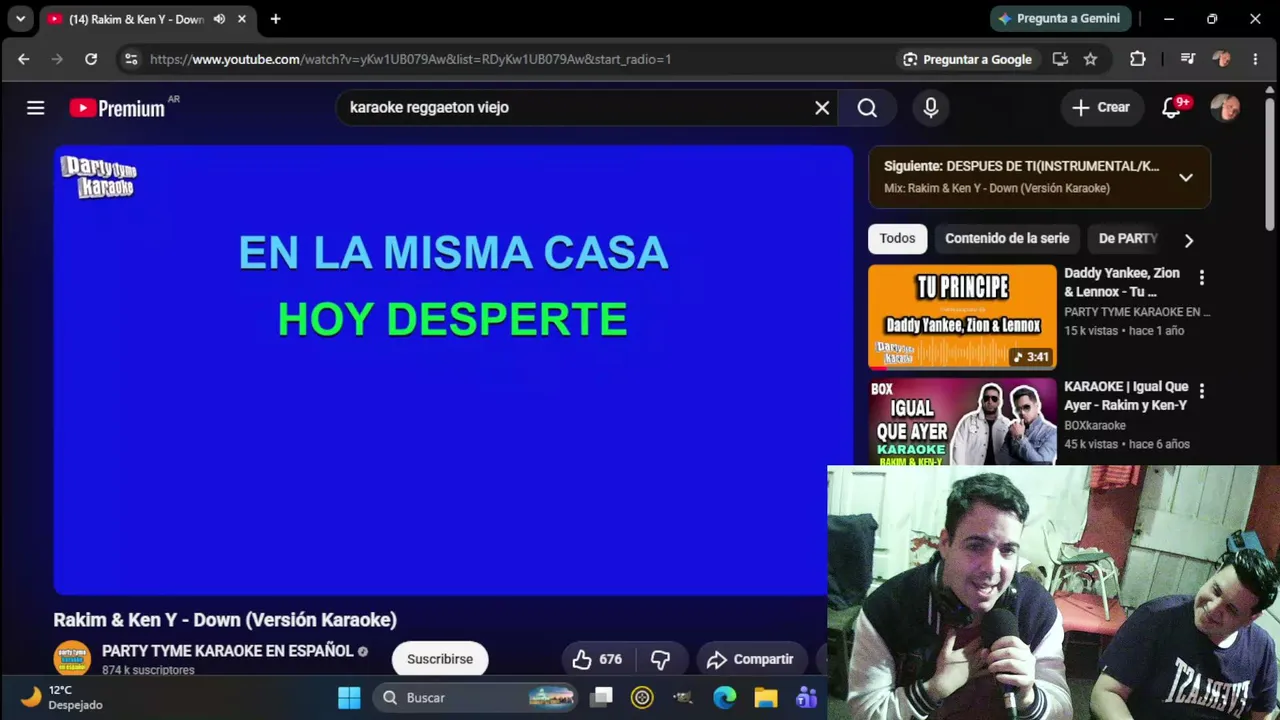Close the Rakim & Ken Y tab
This screenshot has width=1280, height=720.
(242, 19)
